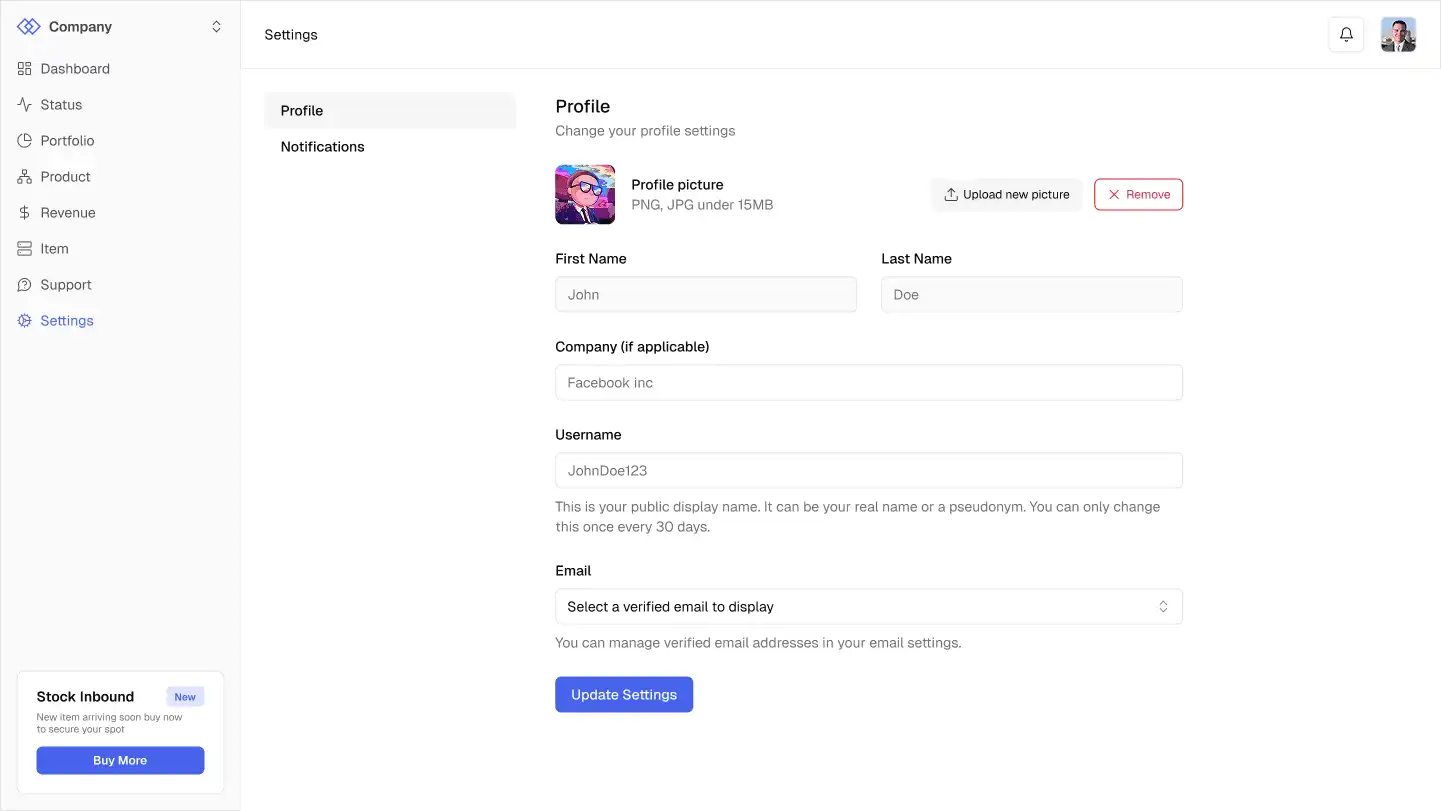The width and height of the screenshot is (1441, 811).
Task: Click the Product hierarchy icon
Action: tap(25, 177)
